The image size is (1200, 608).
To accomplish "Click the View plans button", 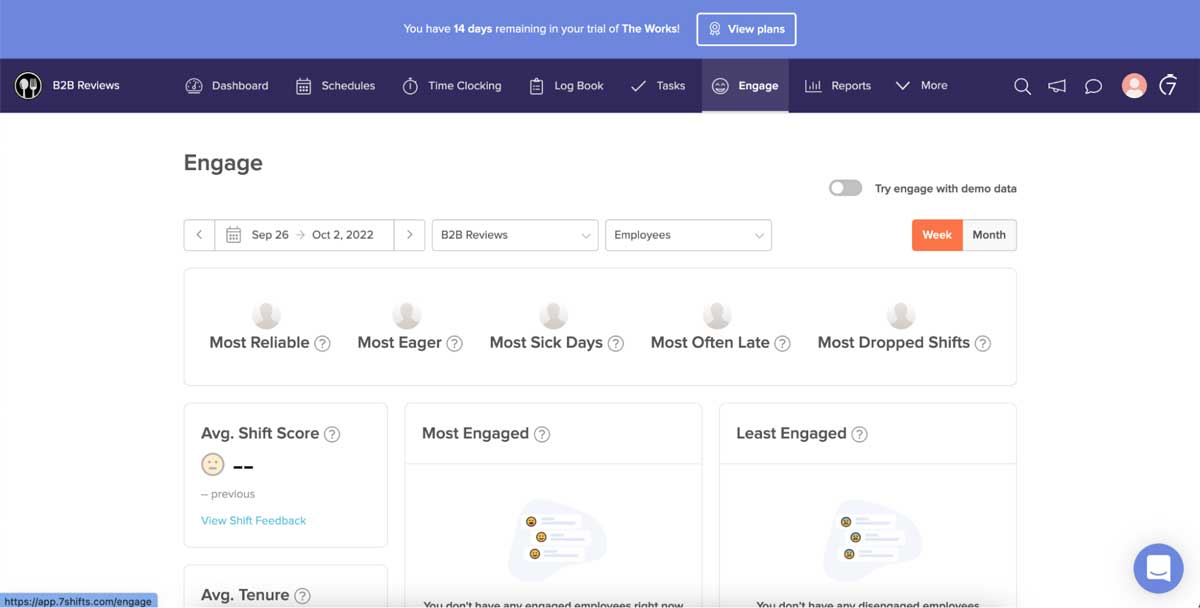I will 746,29.
